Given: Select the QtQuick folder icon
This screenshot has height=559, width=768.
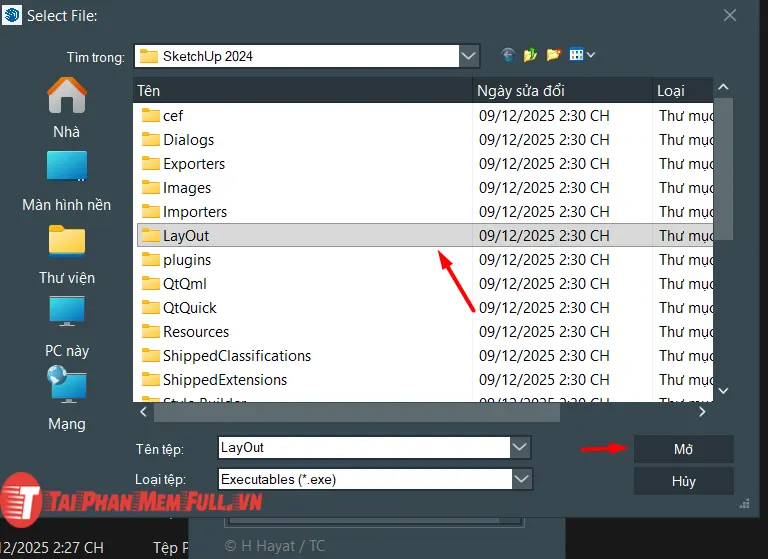Looking at the screenshot, I should 150,308.
